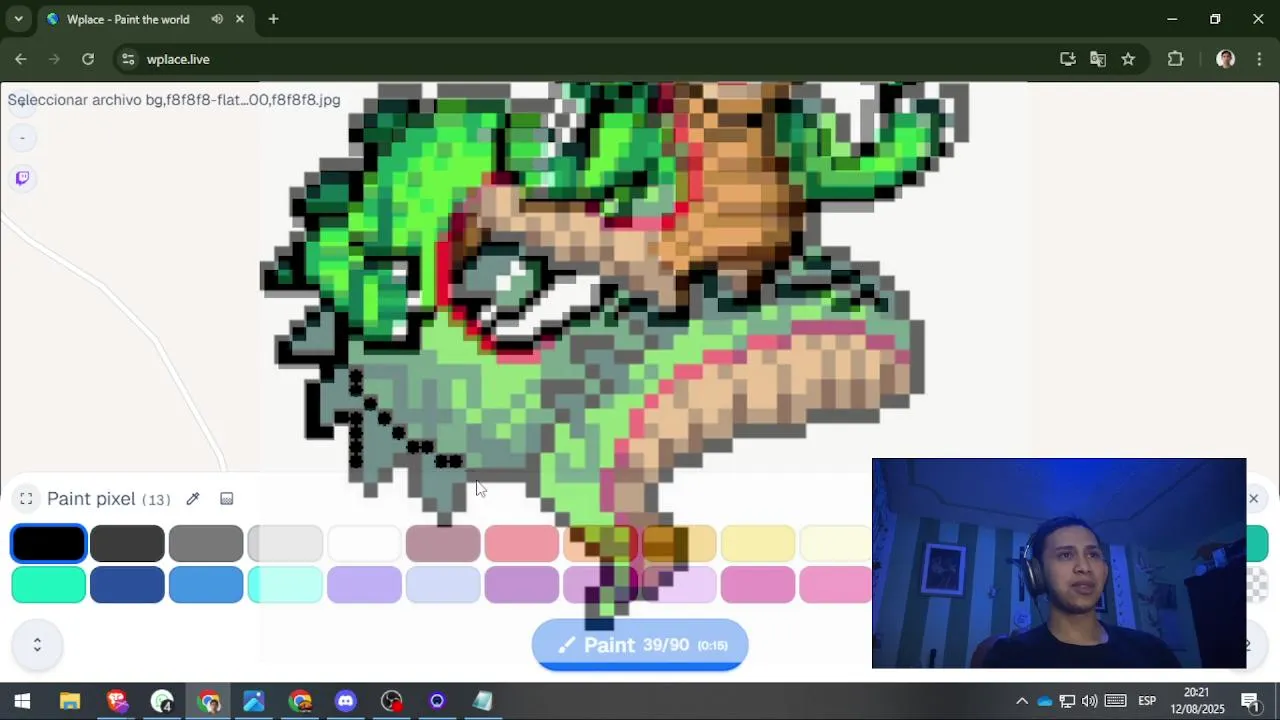Select the light cyan color swatch

click(285, 585)
